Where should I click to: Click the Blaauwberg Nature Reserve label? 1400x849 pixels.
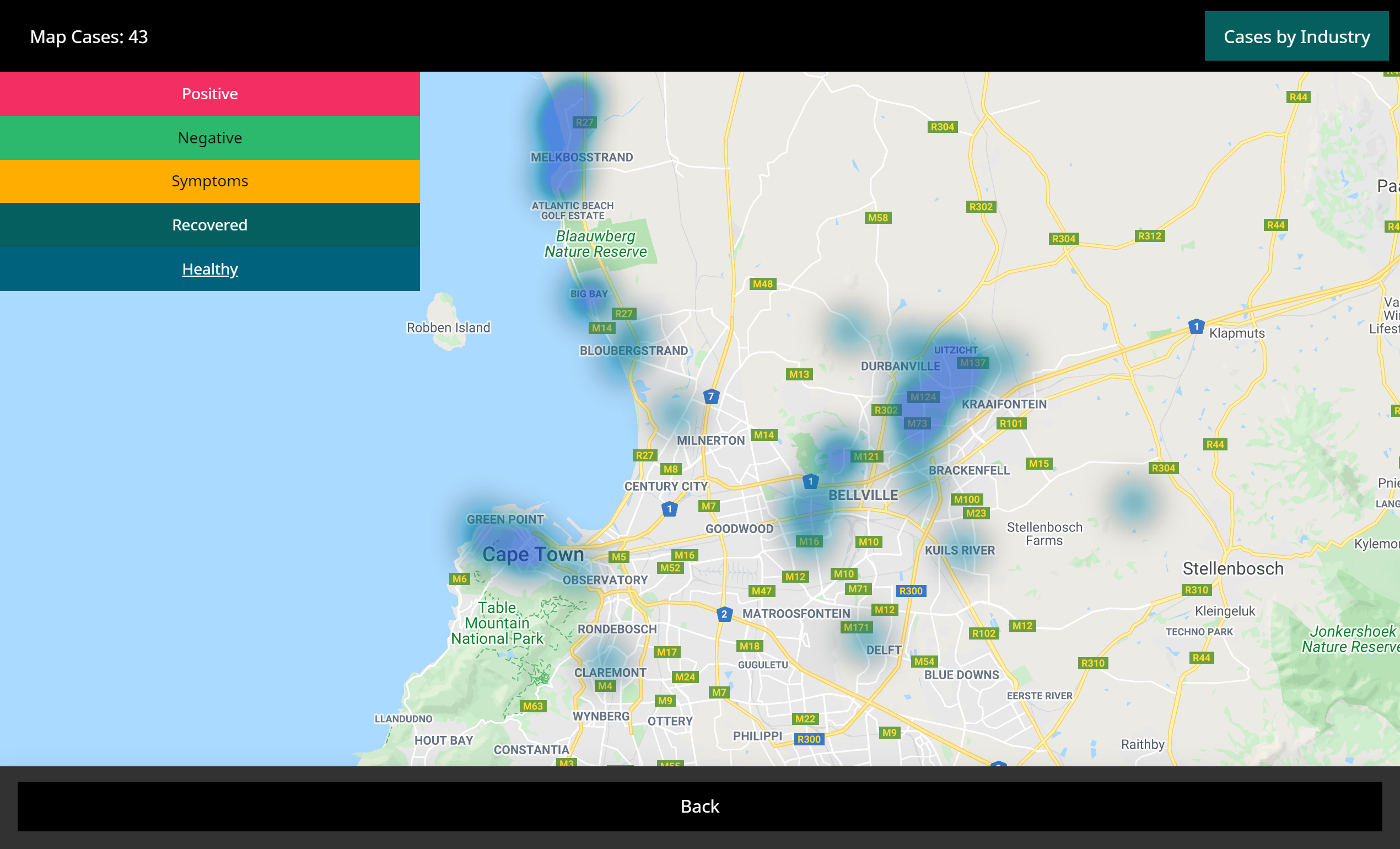click(x=595, y=244)
